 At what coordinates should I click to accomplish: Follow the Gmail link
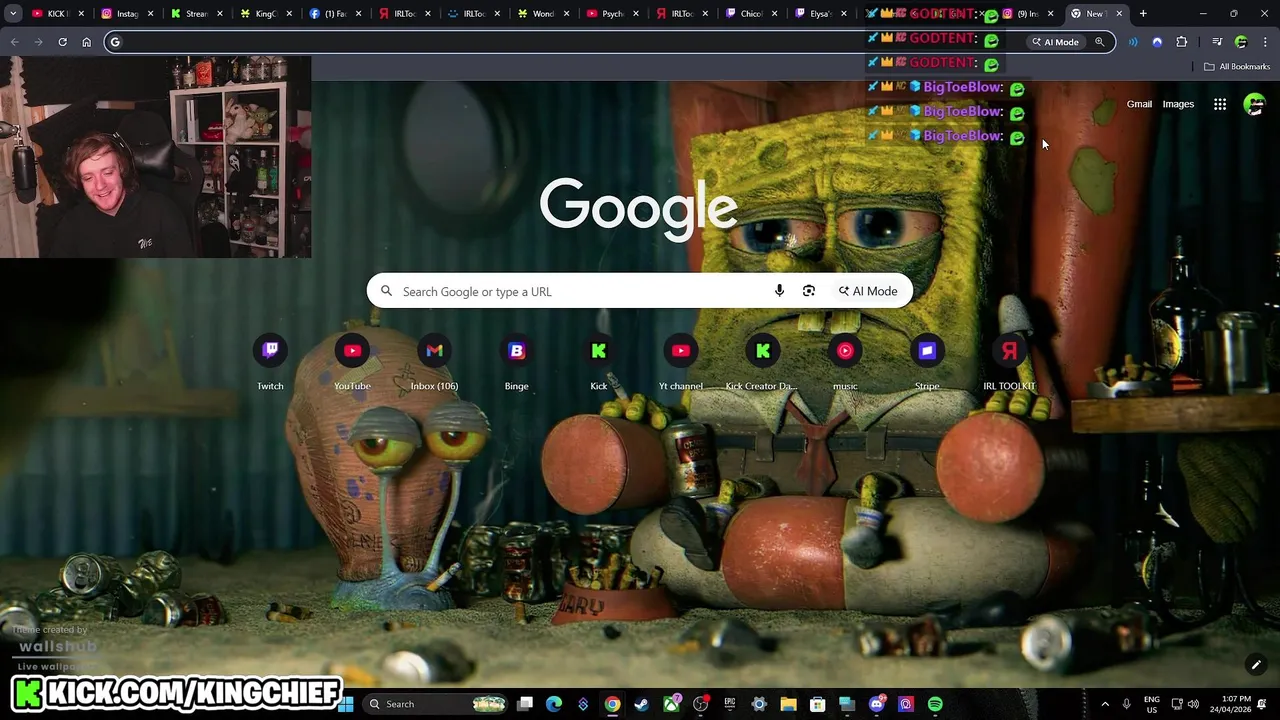click(1139, 104)
